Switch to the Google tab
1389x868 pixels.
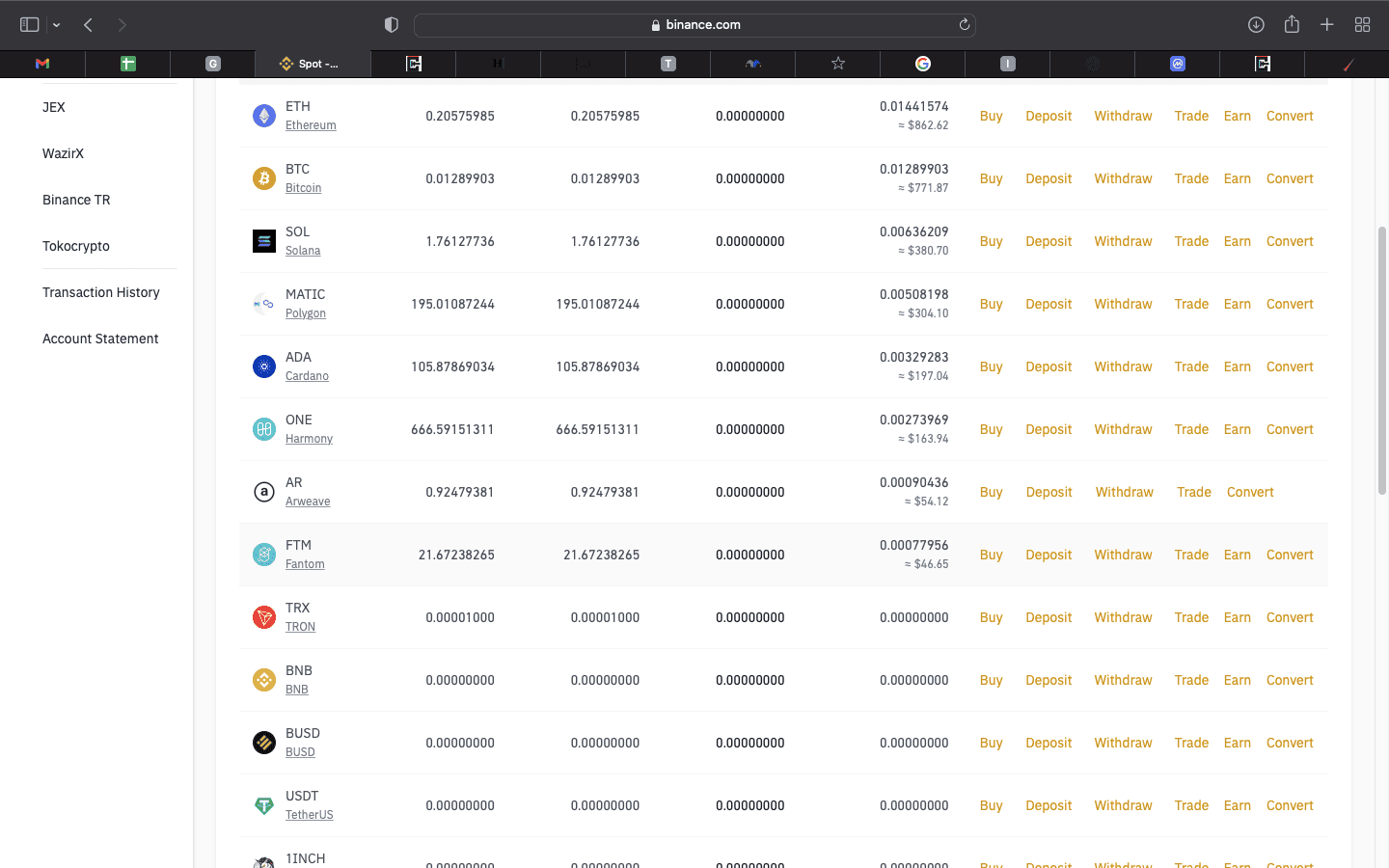(923, 64)
